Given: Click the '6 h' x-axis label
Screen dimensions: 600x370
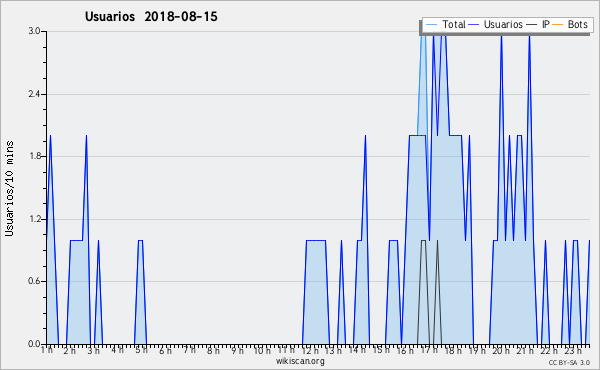Looking at the screenshot, I should click(x=165, y=350).
